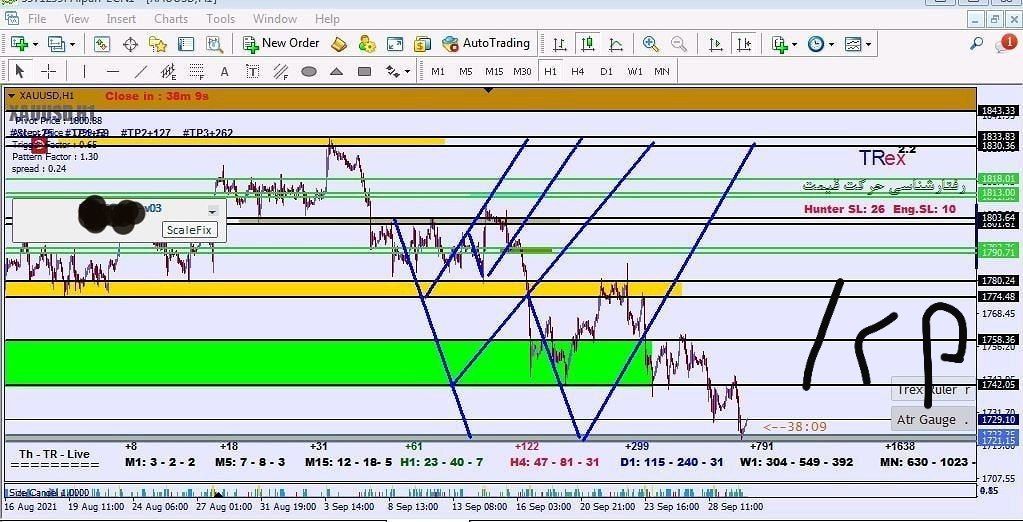The height and width of the screenshot is (522, 1023).
Task: Open the File menu
Action: click(x=37, y=18)
